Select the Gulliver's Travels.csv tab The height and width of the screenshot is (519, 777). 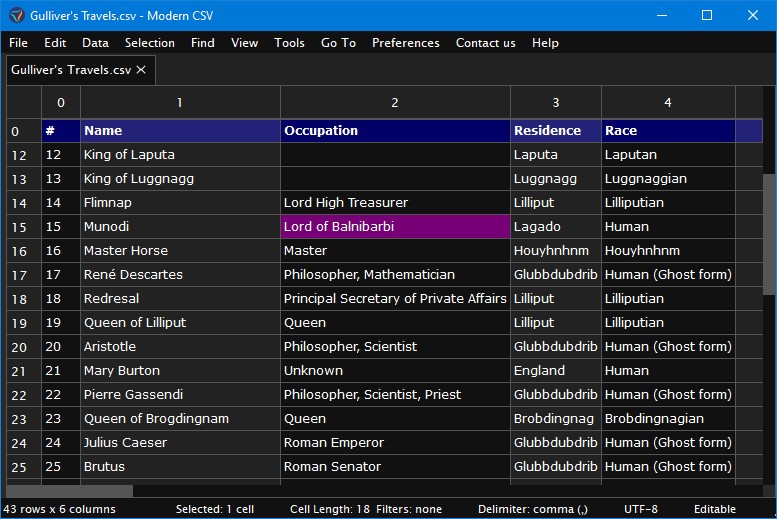(71, 70)
